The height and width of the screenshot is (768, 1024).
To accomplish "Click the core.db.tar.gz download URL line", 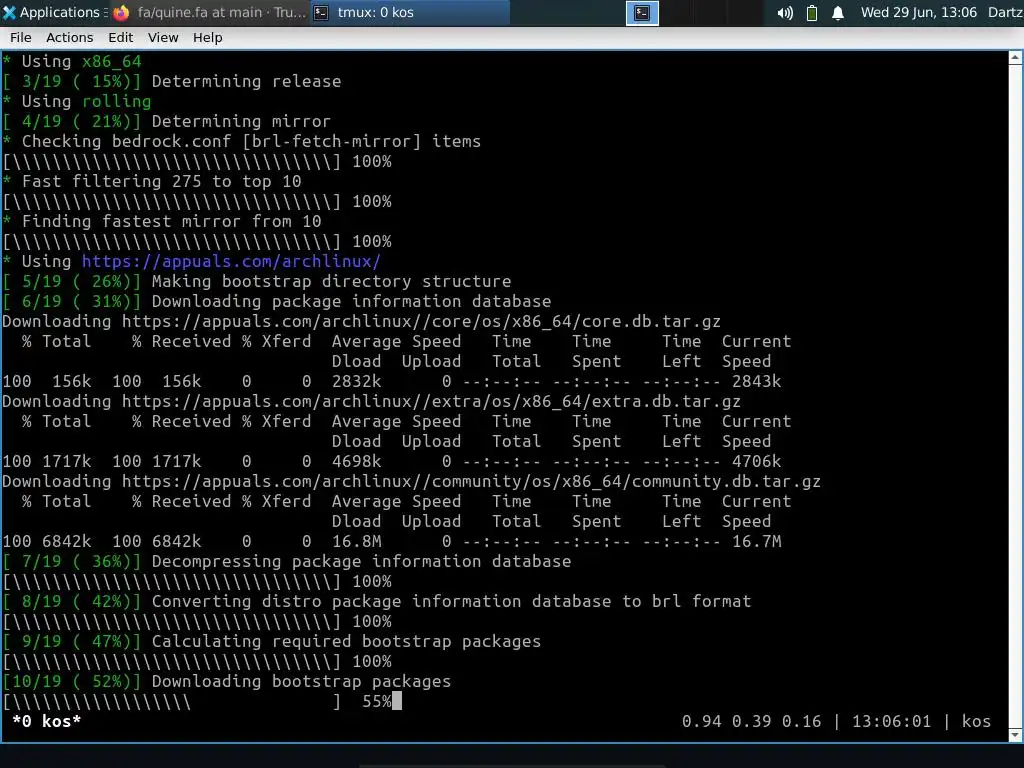I will click(x=361, y=321).
